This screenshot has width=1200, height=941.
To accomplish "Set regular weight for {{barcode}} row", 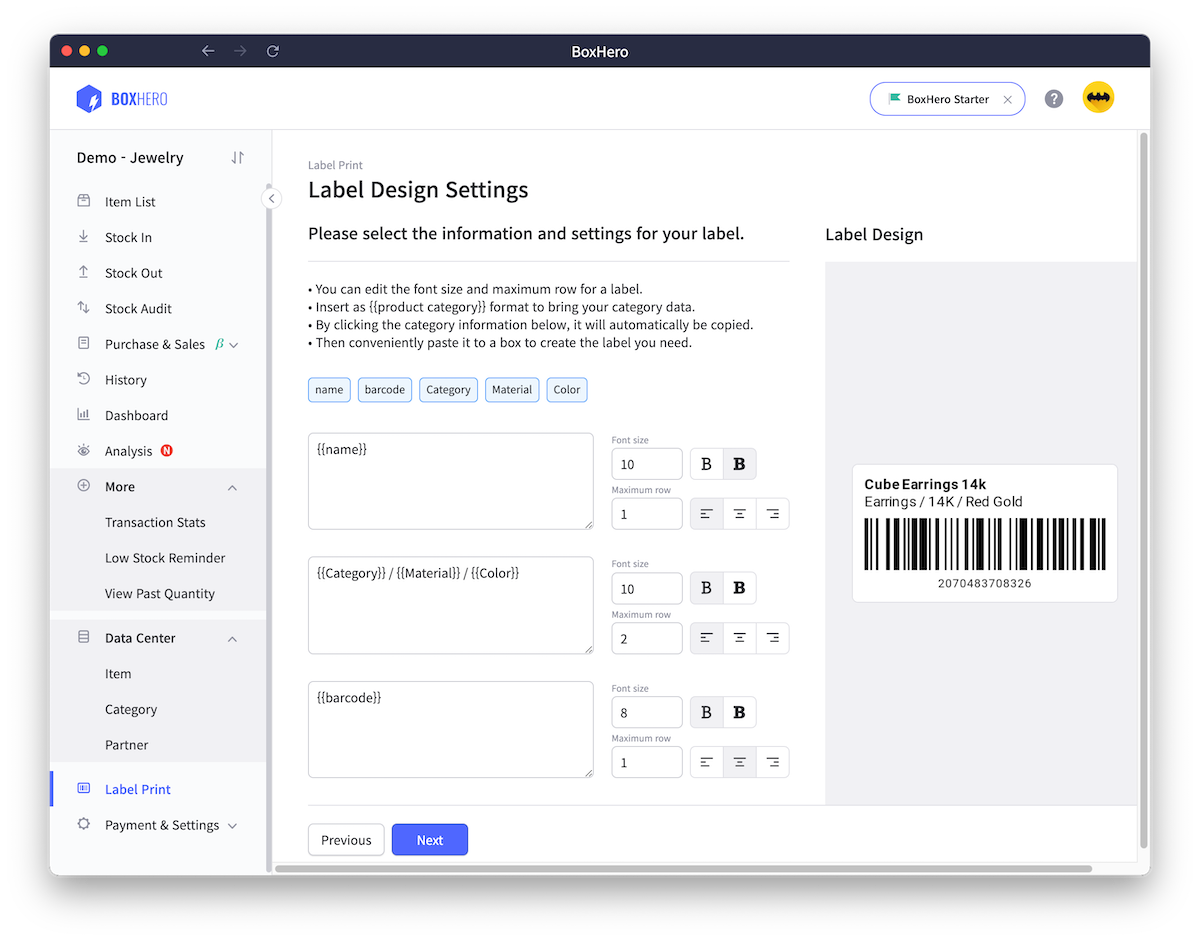I will tap(707, 712).
